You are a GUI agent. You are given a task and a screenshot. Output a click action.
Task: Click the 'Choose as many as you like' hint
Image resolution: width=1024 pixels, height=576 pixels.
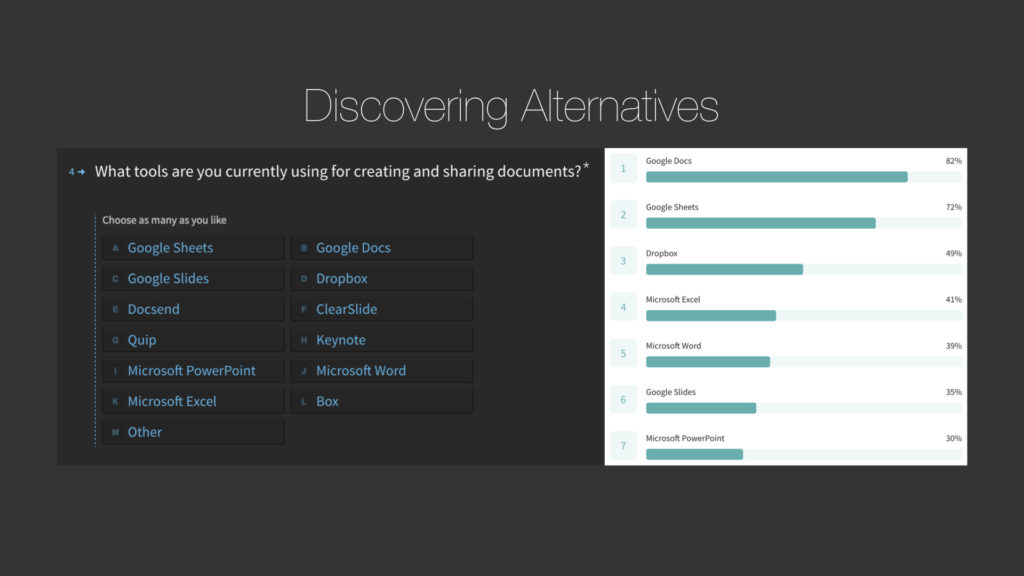pos(165,220)
